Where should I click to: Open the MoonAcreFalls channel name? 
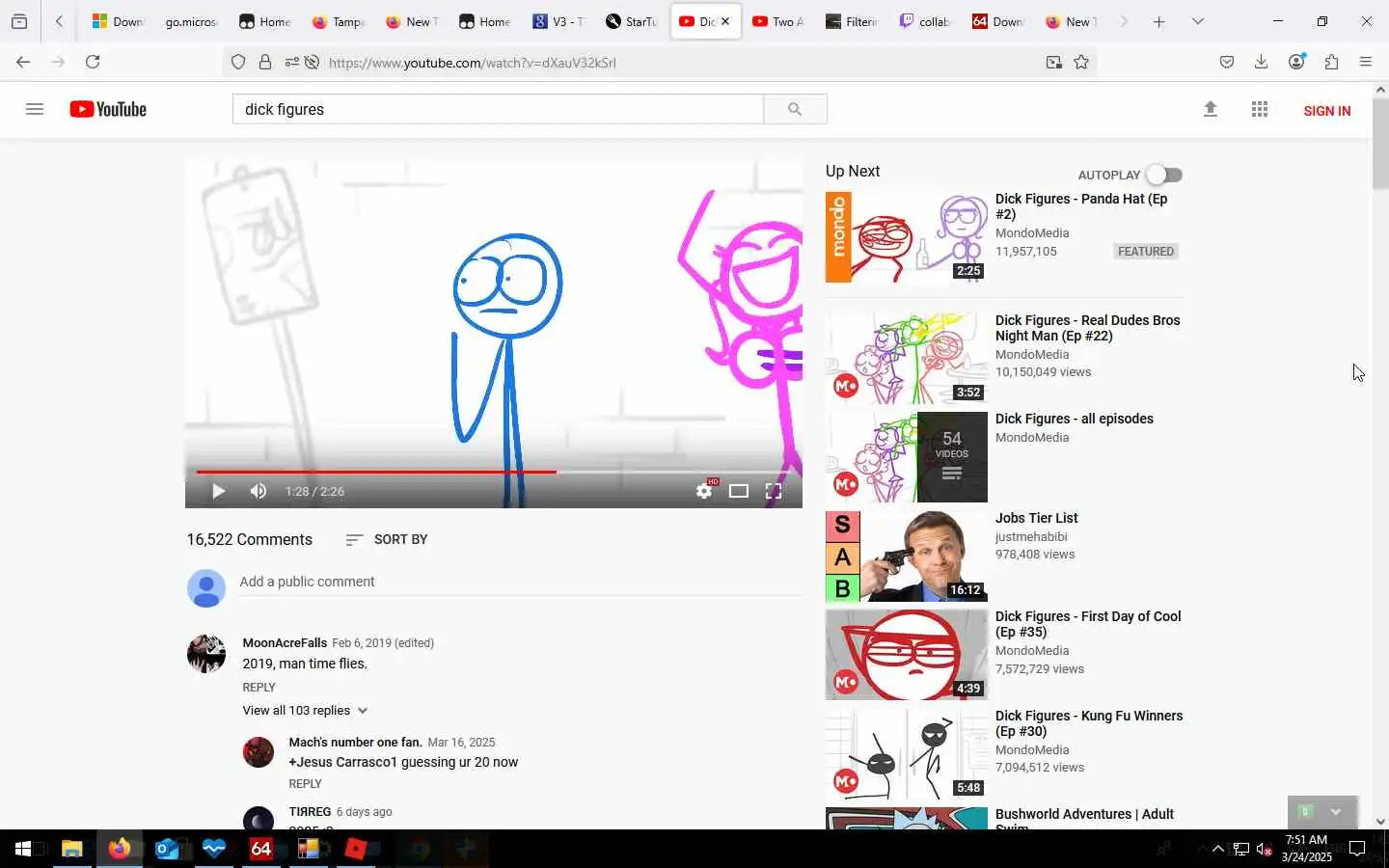(x=285, y=642)
